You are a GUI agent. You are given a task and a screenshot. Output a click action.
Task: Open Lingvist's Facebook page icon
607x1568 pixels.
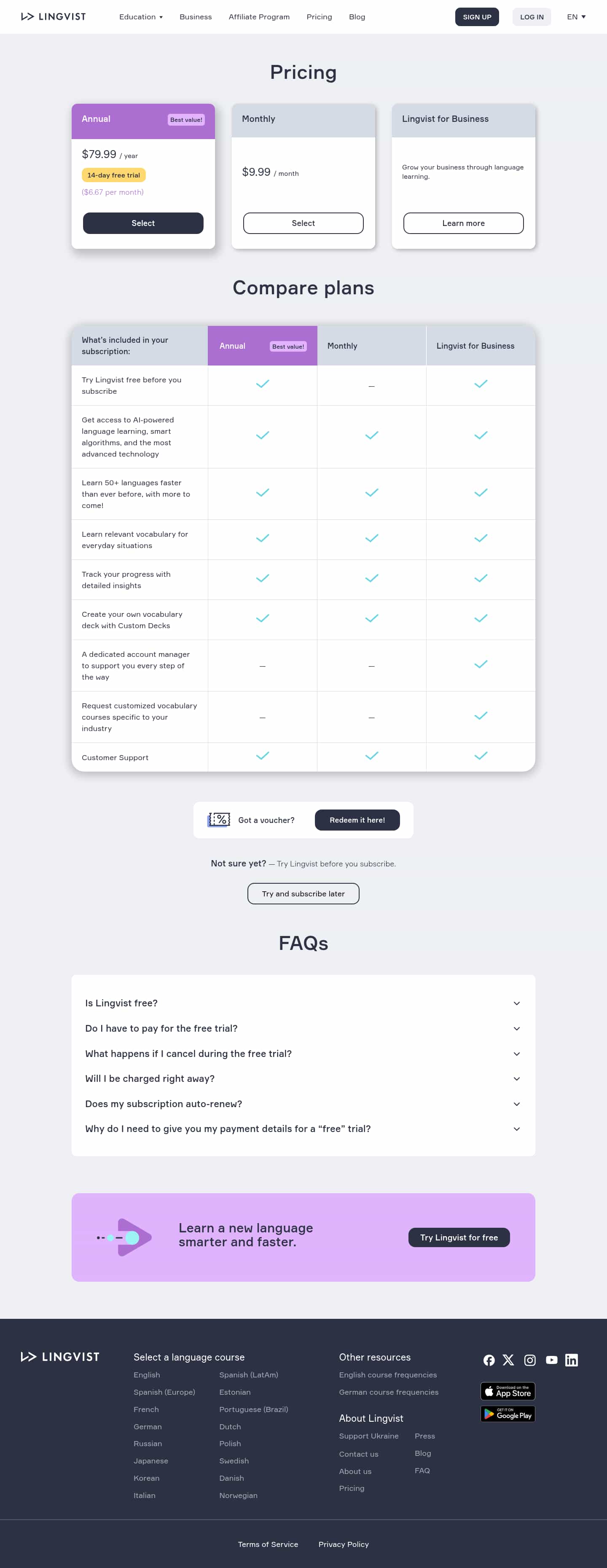pos(489,1360)
